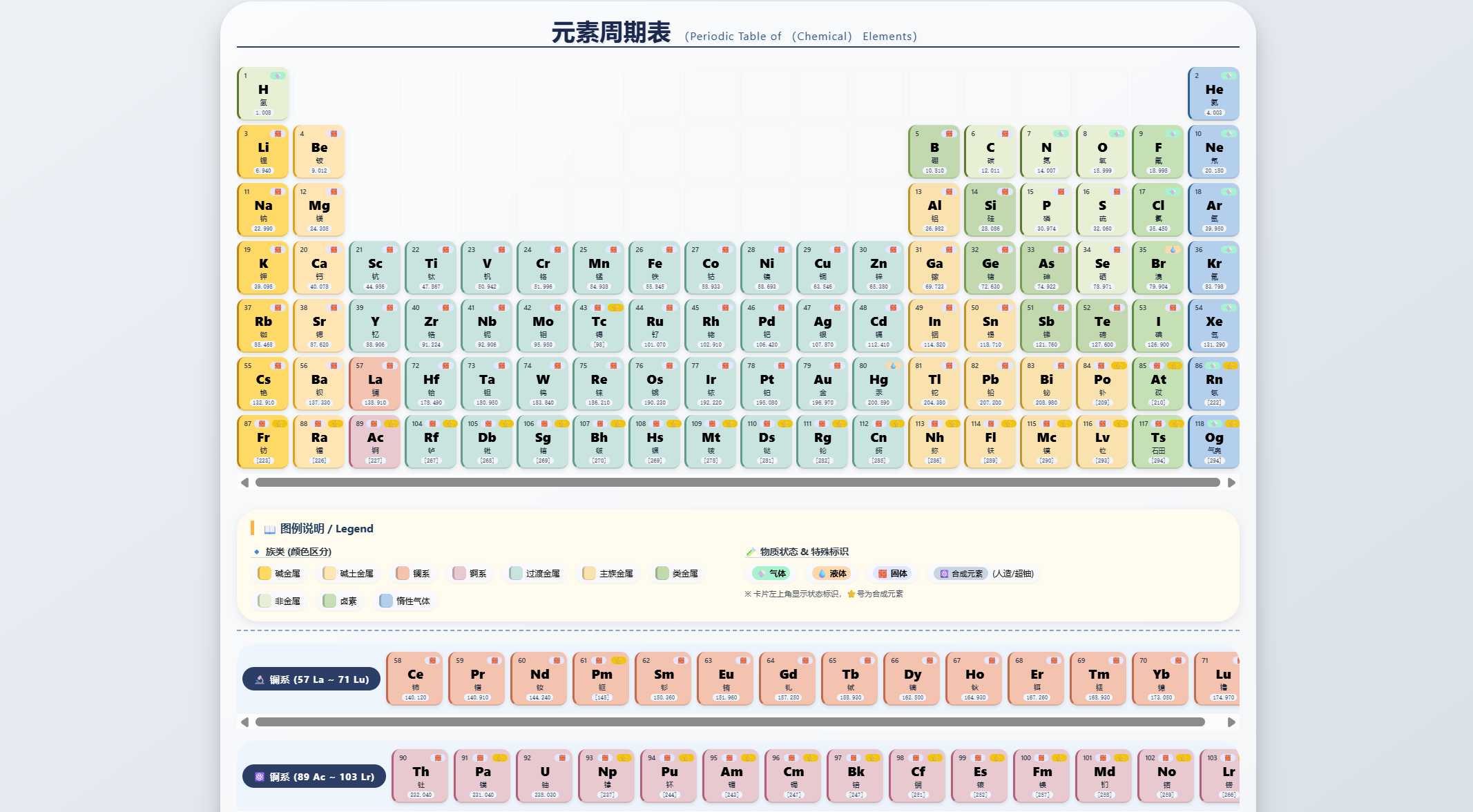
Task: Click the 元素周期表 page title
Action: click(611, 32)
